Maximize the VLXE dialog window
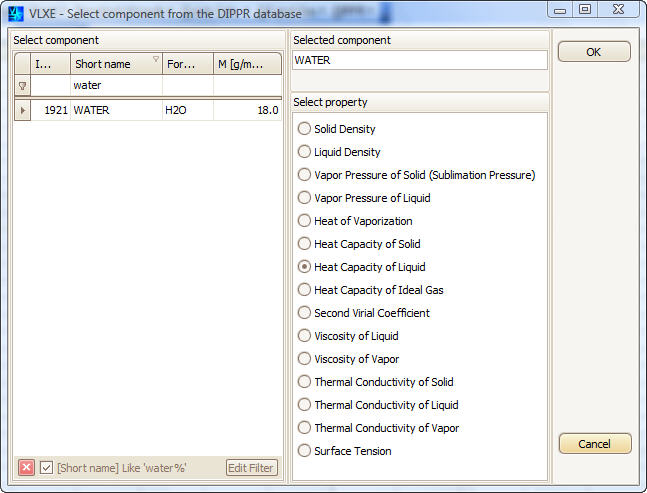The image size is (647, 493). click(x=585, y=9)
